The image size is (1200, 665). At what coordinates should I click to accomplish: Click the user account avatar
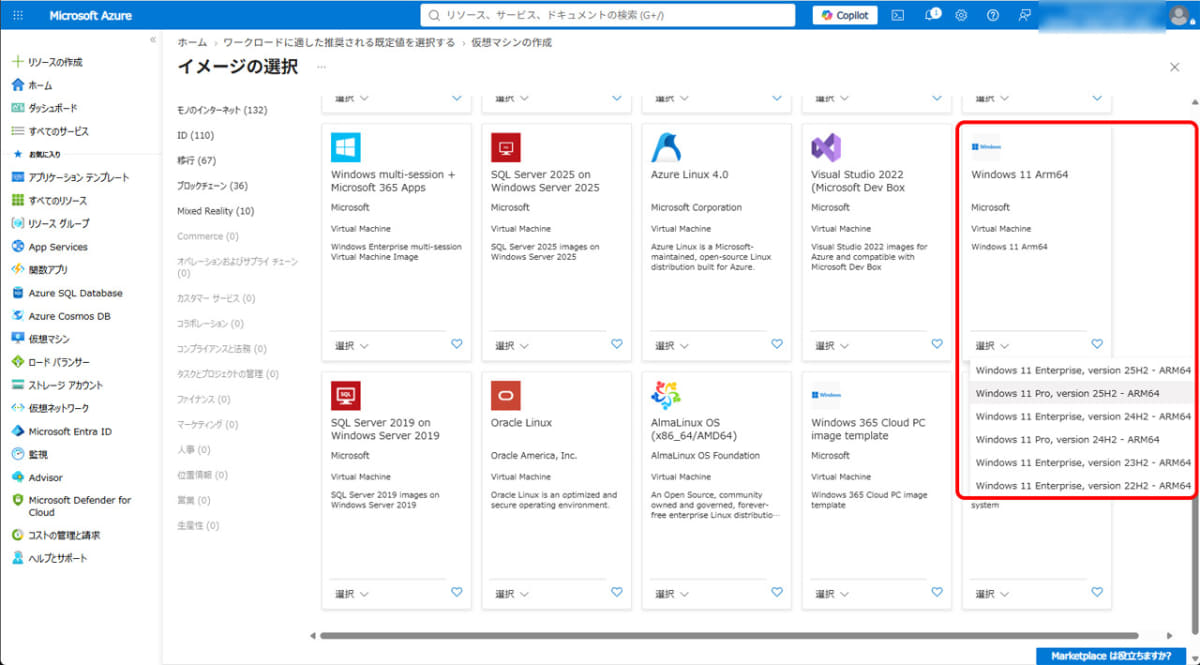(x=1179, y=15)
